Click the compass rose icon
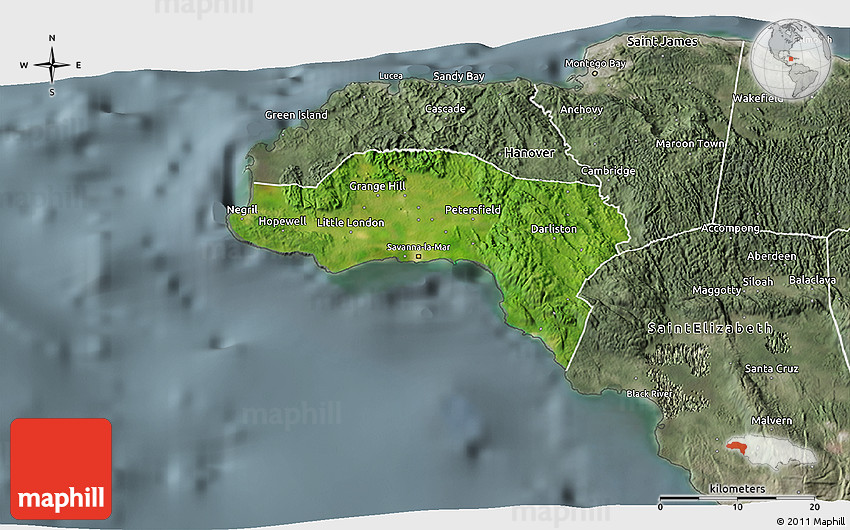The height and width of the screenshot is (530, 850). 52,66
